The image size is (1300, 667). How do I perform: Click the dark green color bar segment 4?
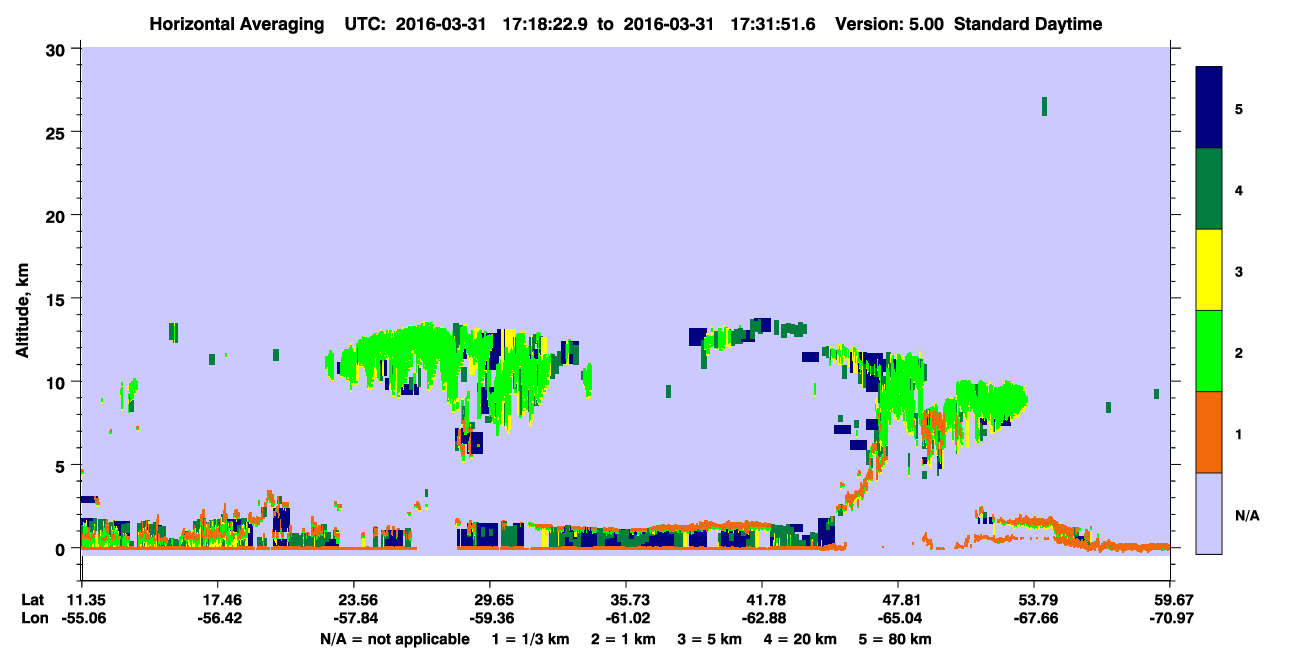tap(1209, 189)
